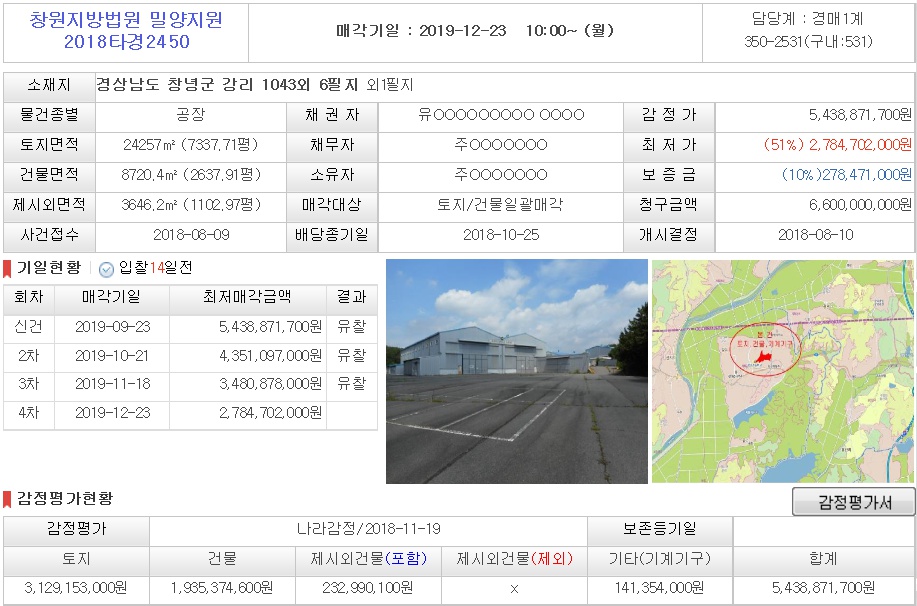Click the red bookmark icon beside 기일현황

coord(7,269)
